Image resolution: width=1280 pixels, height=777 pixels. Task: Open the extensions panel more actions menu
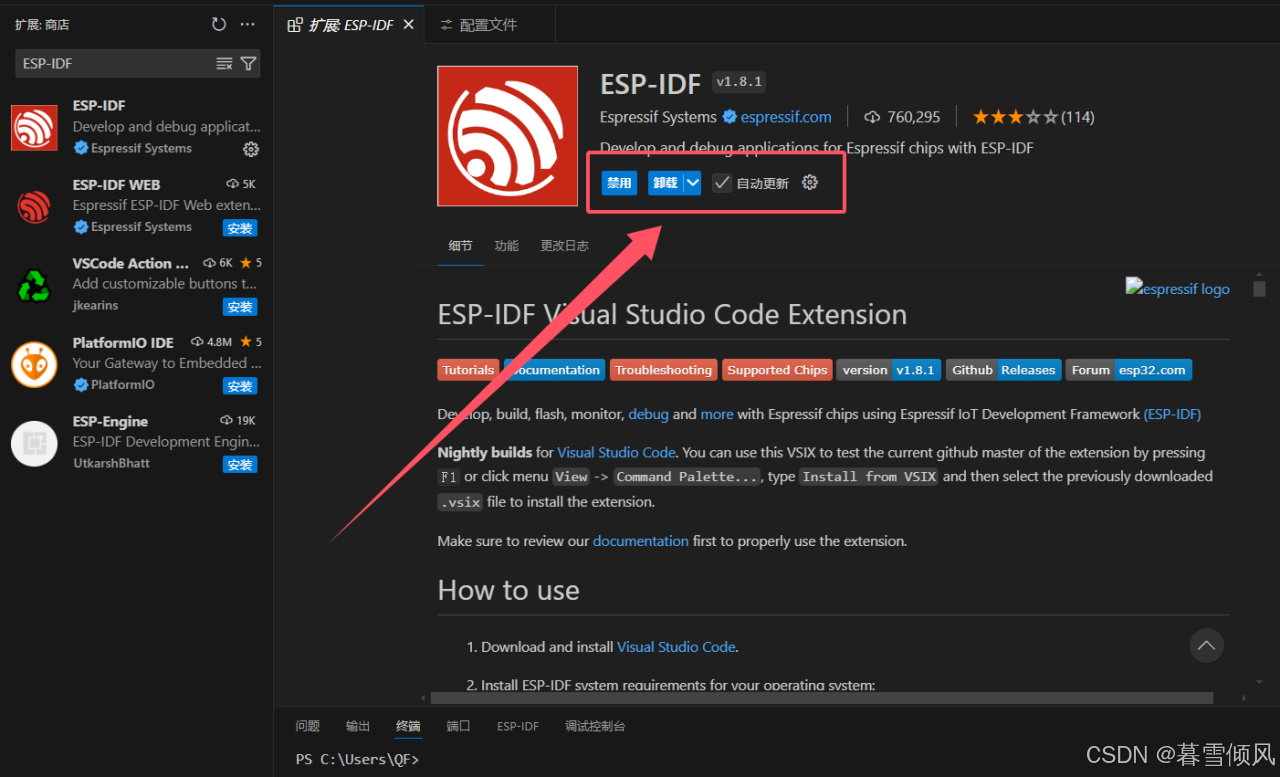click(x=248, y=25)
